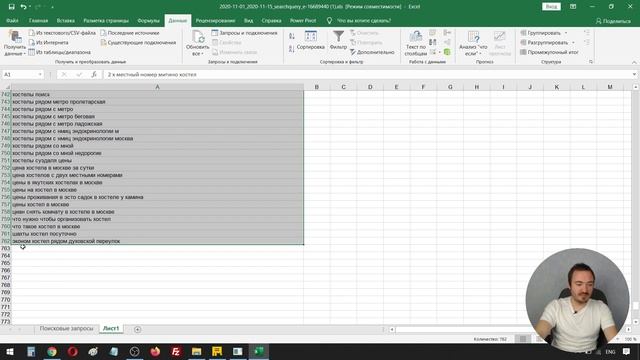Choose Из Интернета data source
The height and width of the screenshot is (360, 640).
pyautogui.click(x=49, y=42)
